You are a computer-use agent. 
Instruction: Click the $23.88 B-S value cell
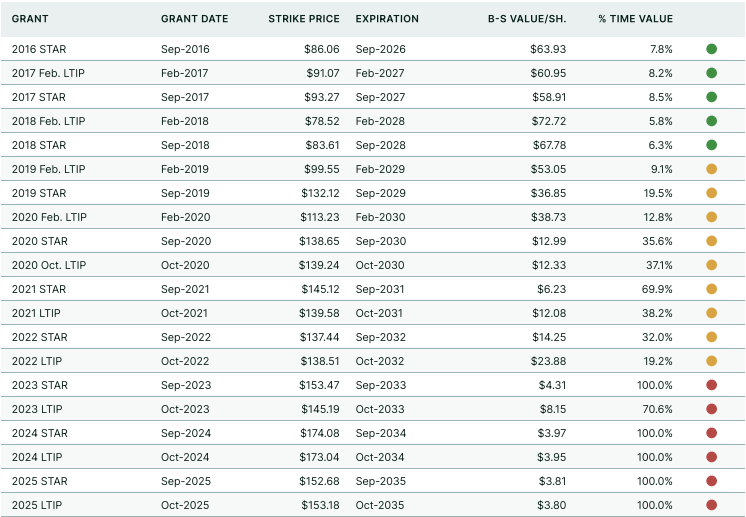549,361
